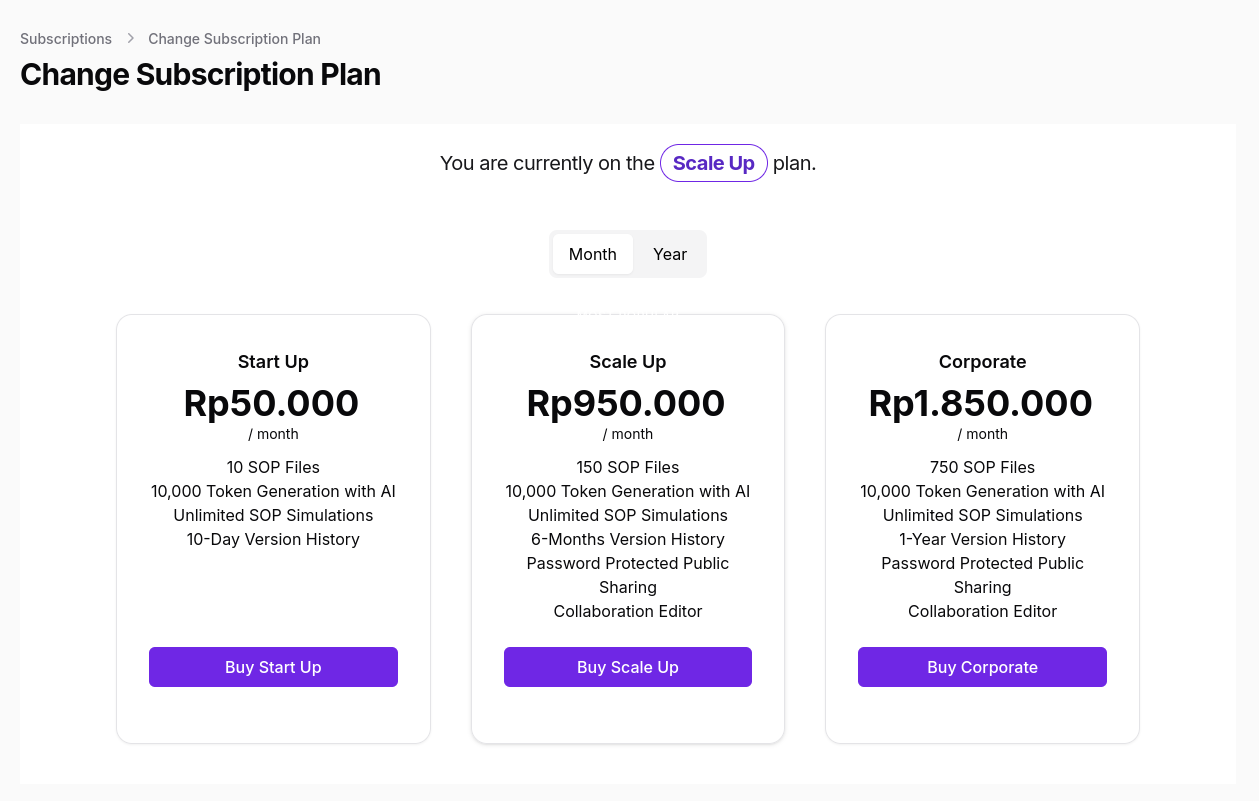Click the Change Subscription Plan breadcrumb

pos(234,39)
